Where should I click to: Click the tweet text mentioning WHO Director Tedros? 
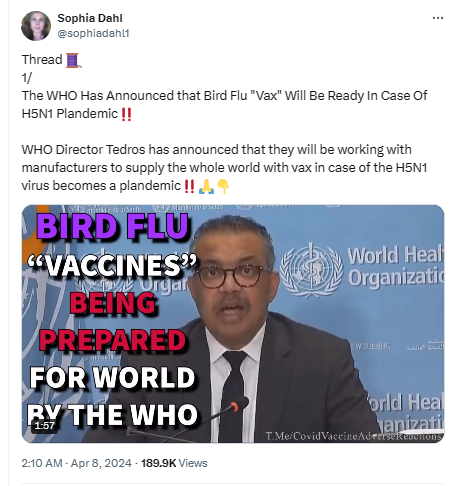click(x=224, y=167)
